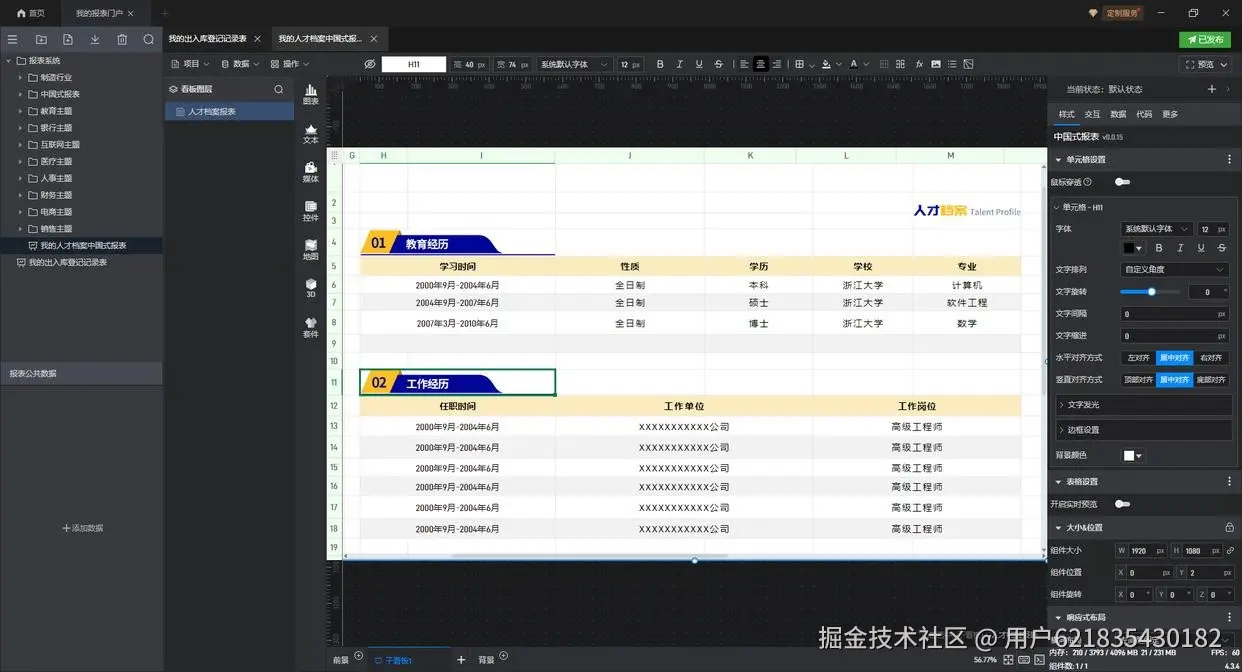Open the 媒体 media component panel
The height and width of the screenshot is (672, 1242).
click(311, 172)
